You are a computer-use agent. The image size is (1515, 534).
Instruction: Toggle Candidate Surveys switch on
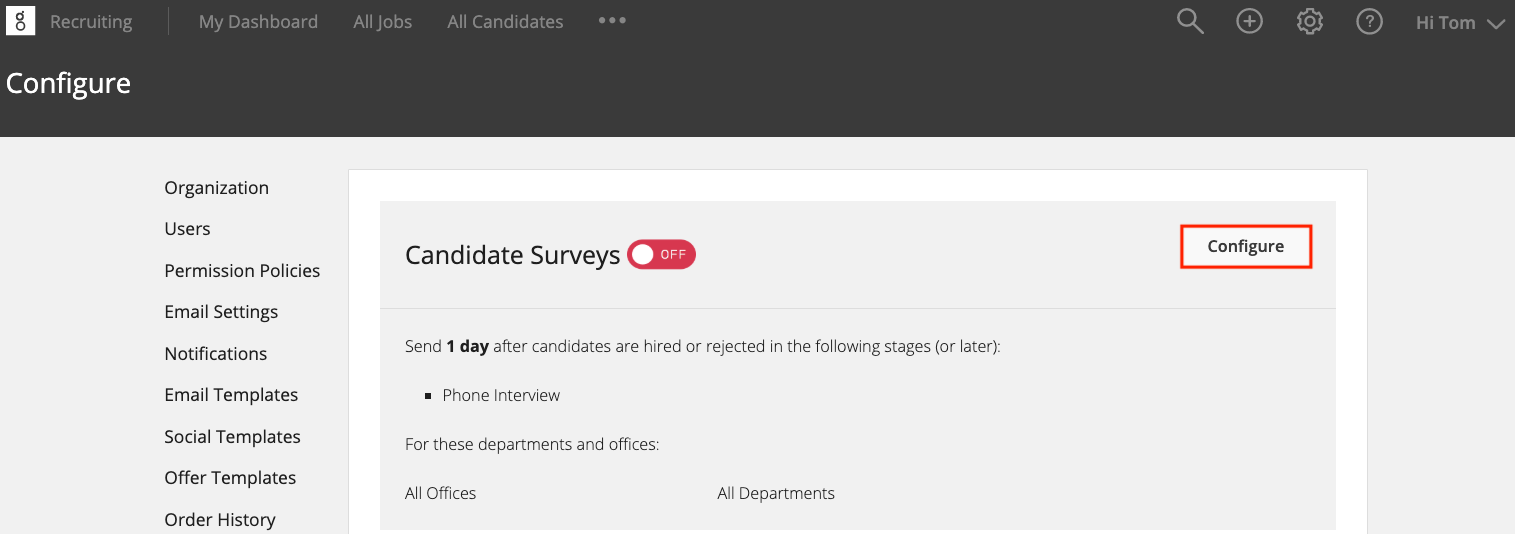(x=661, y=254)
